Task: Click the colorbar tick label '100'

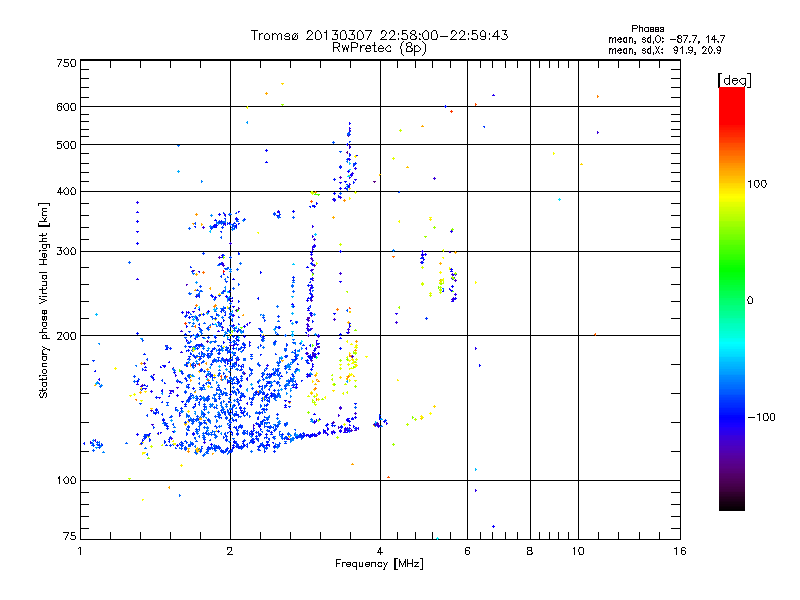Action: 757,184
